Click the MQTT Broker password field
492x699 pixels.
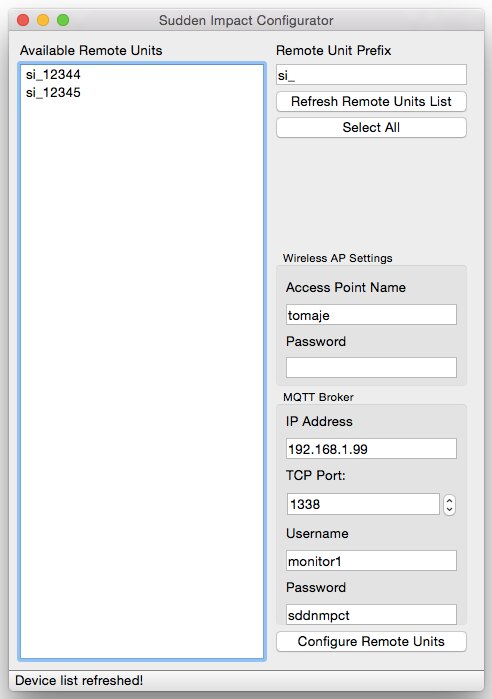(x=371, y=615)
